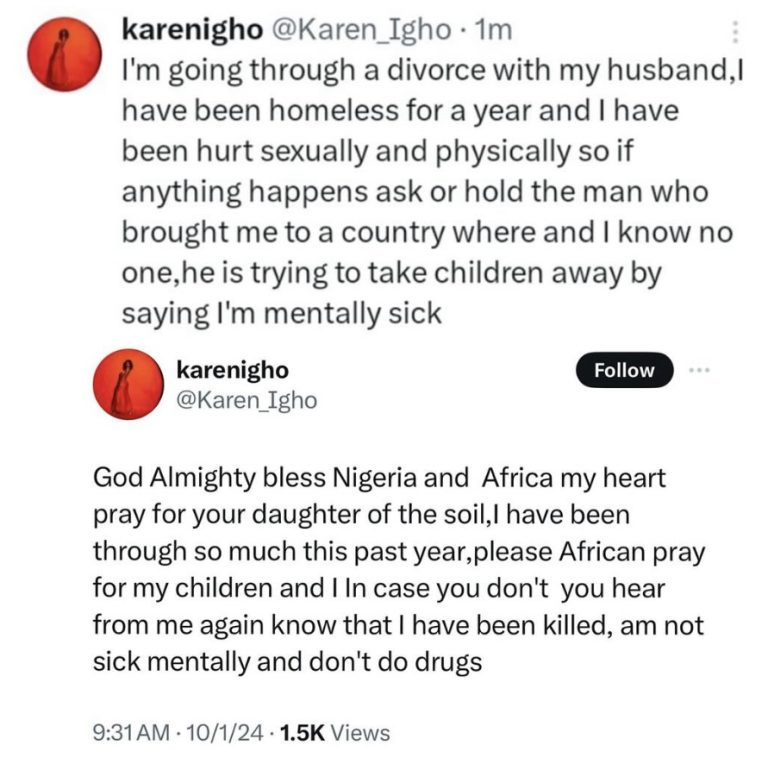Screen dimensions: 768x770
Task: Open the 1.5K Views count
Action: tap(336, 733)
